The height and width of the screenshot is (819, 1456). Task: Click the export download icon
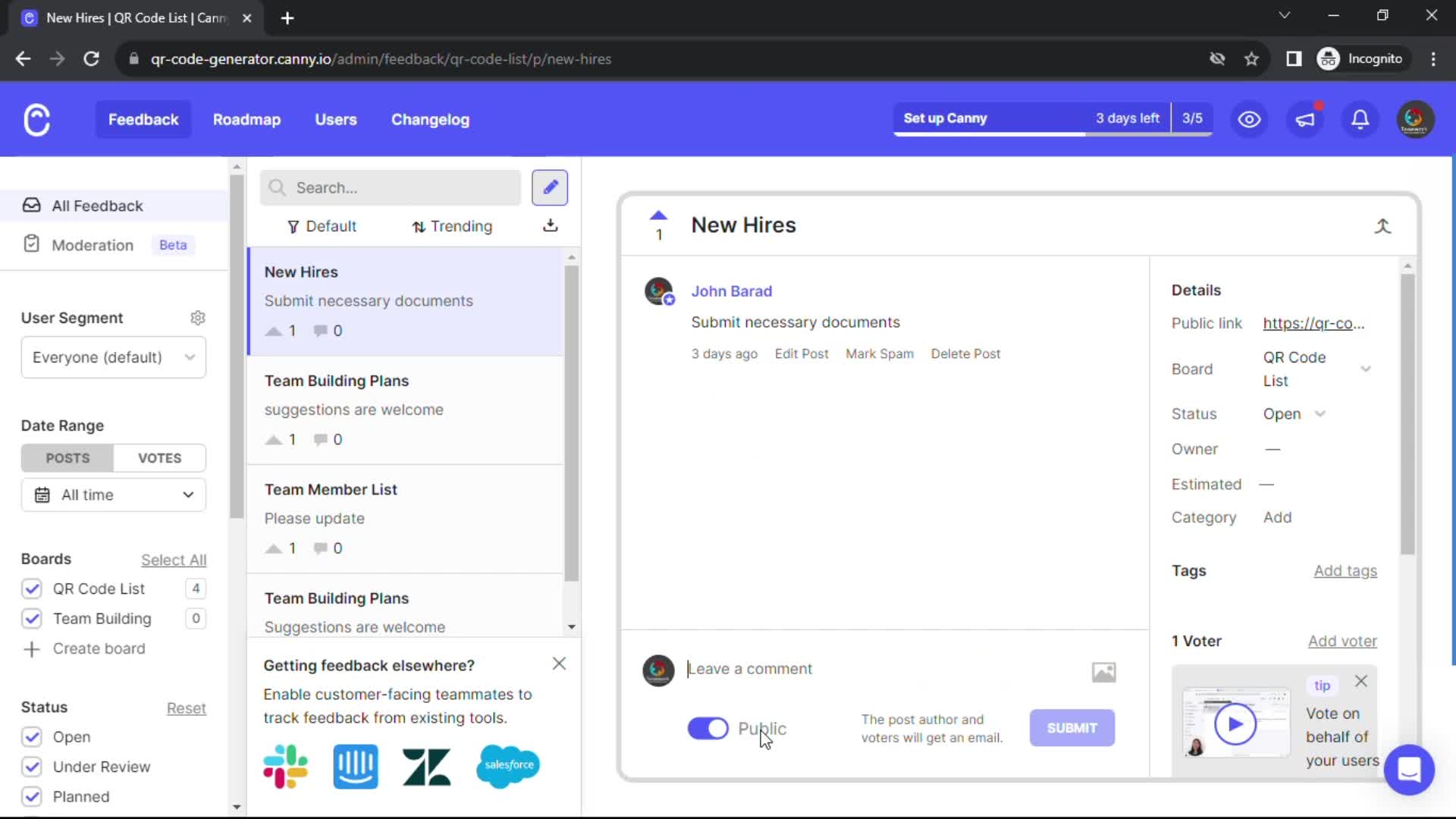click(551, 226)
